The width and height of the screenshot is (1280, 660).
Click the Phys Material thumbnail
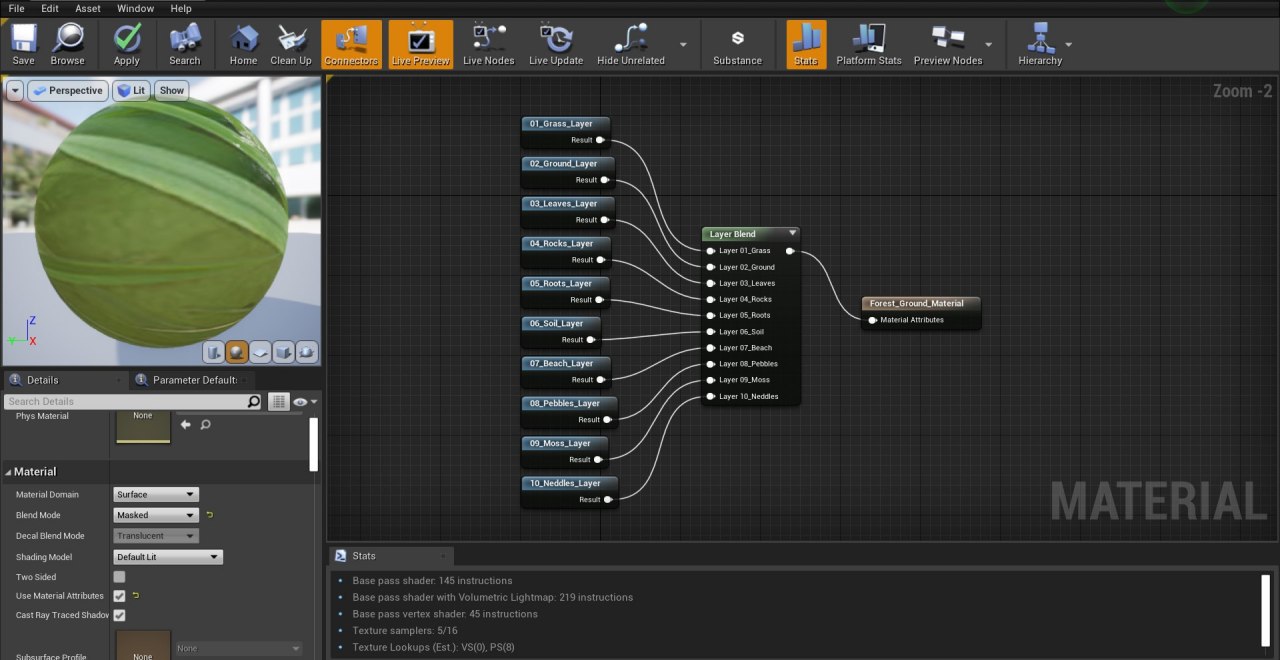tap(143, 426)
